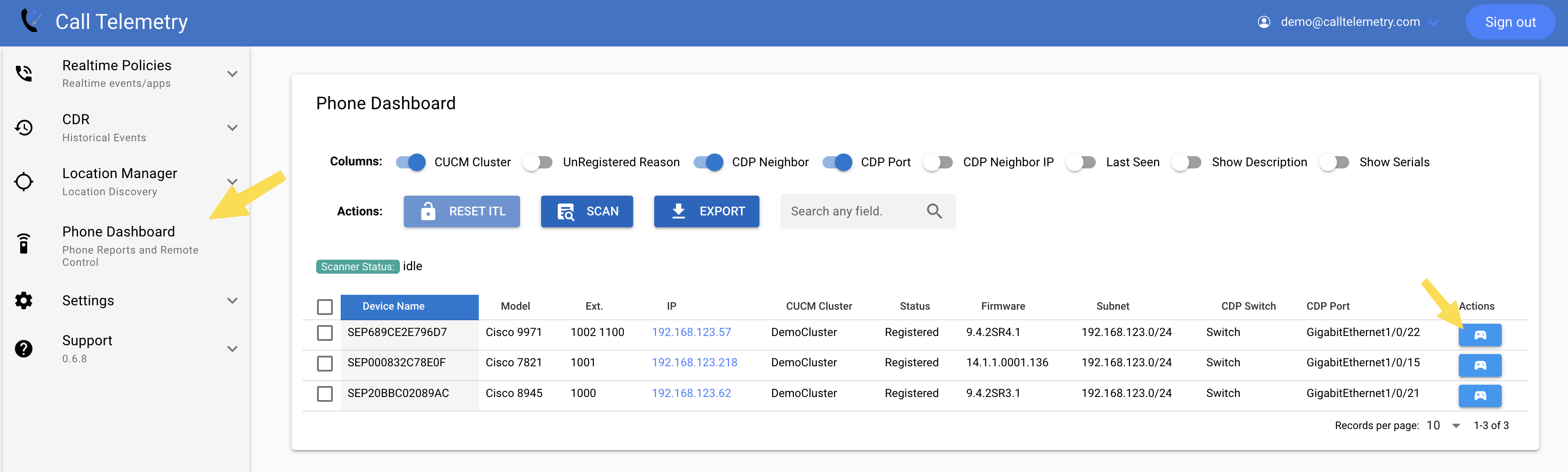Open the IP link 192.168.123.62
This screenshot has height=472, width=1568.
pyautogui.click(x=691, y=393)
